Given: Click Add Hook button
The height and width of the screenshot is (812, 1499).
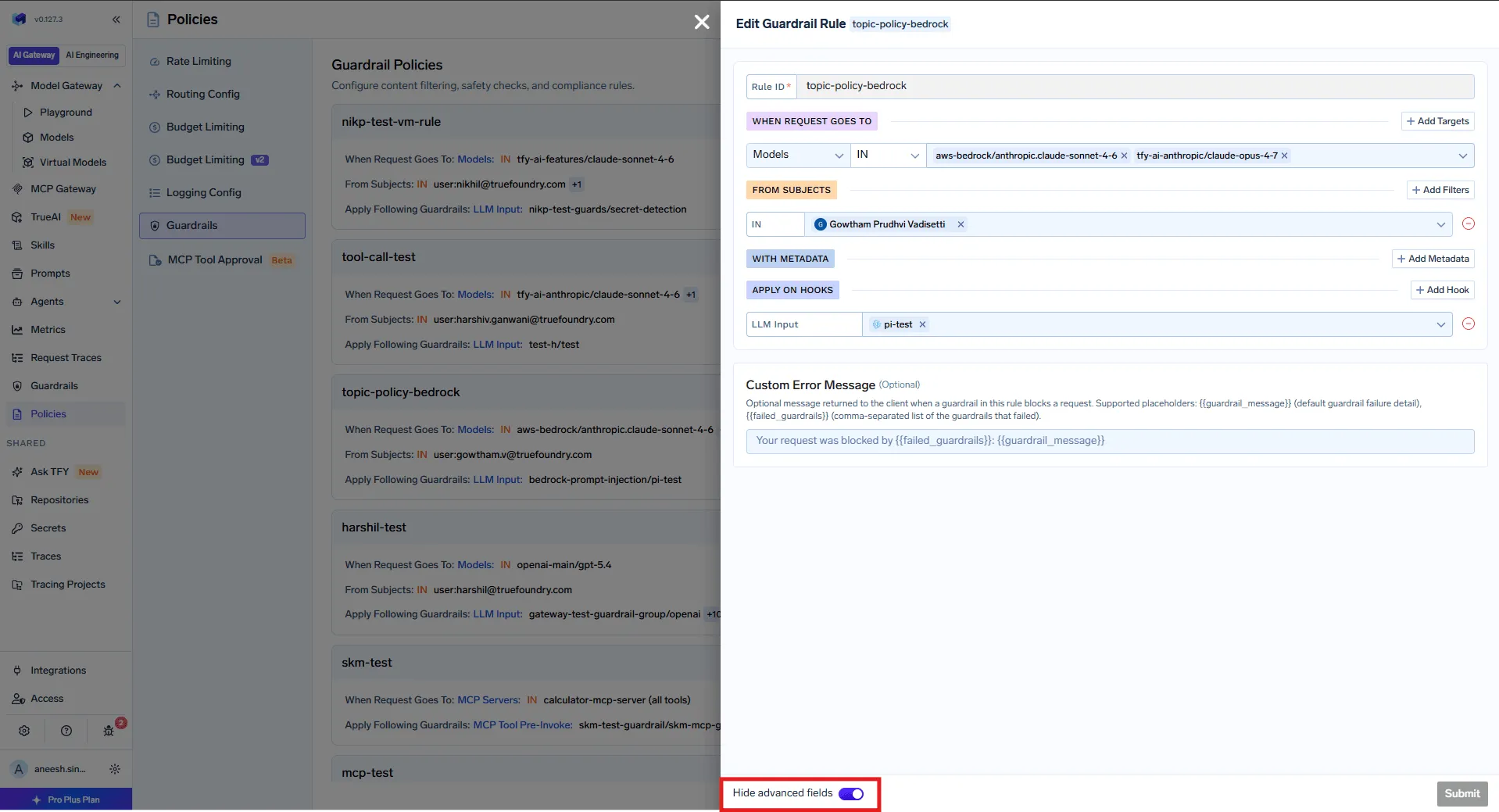Looking at the screenshot, I should coord(1442,290).
